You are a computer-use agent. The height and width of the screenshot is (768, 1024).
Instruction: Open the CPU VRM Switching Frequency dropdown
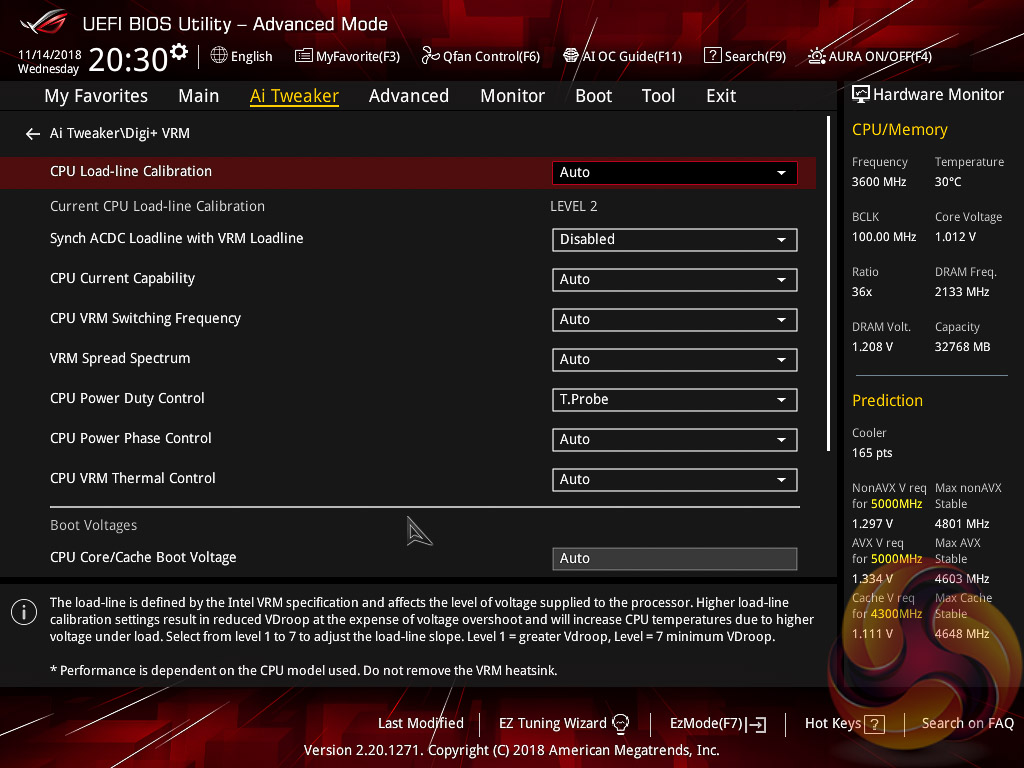(674, 320)
